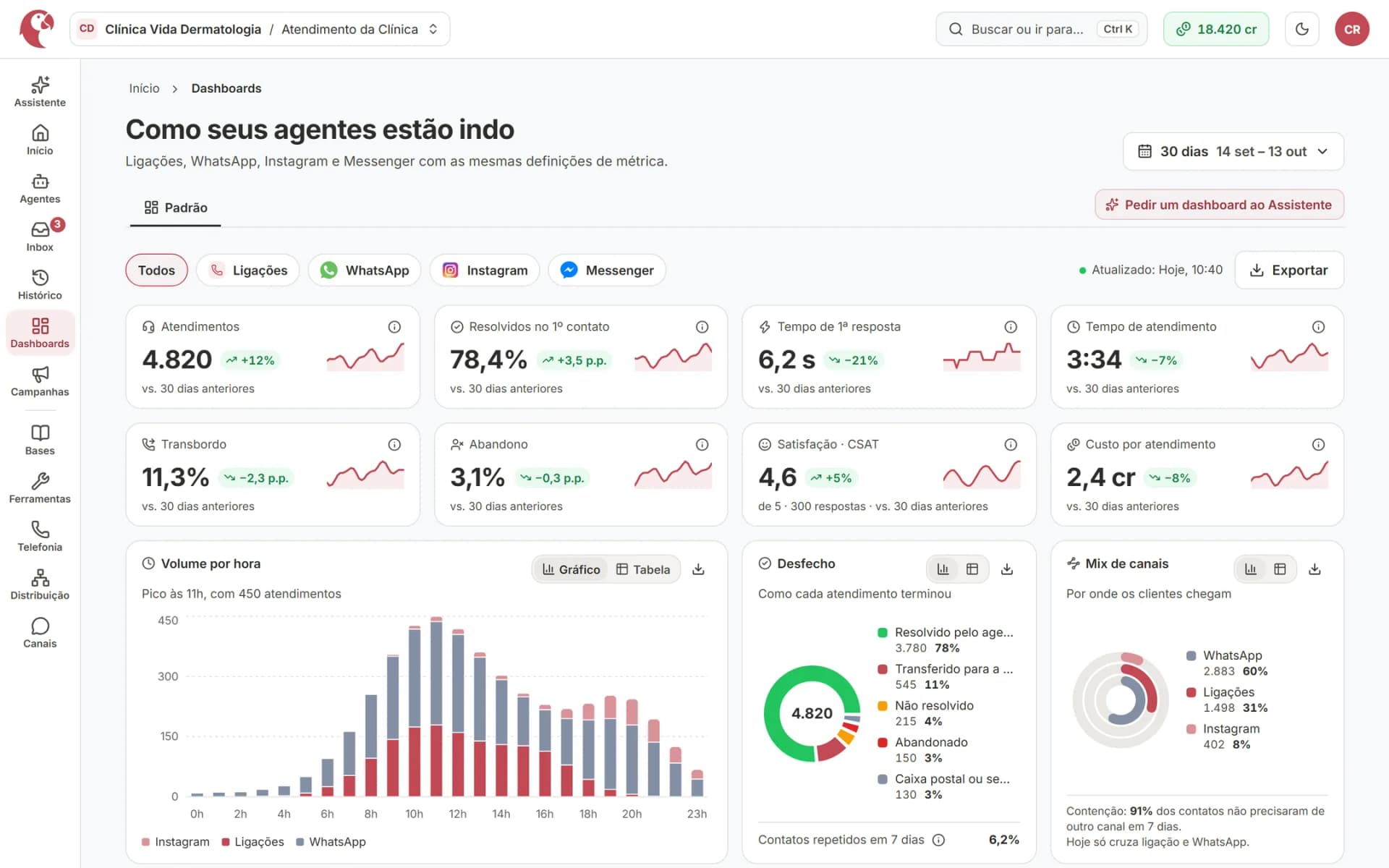
Task: Open Campanhas in the sidebar
Action: [40, 381]
